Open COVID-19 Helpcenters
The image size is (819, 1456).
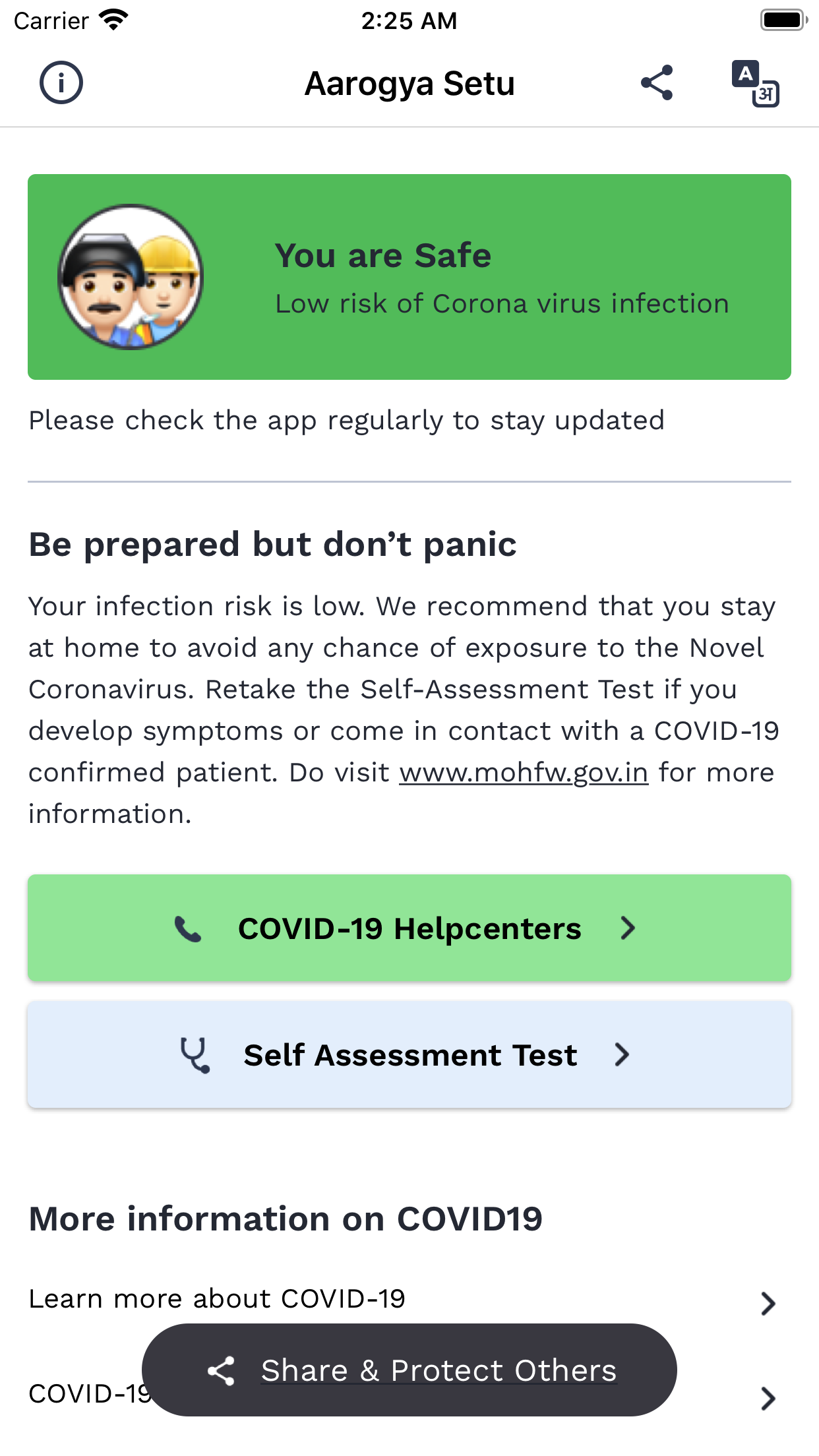pyautogui.click(x=409, y=927)
